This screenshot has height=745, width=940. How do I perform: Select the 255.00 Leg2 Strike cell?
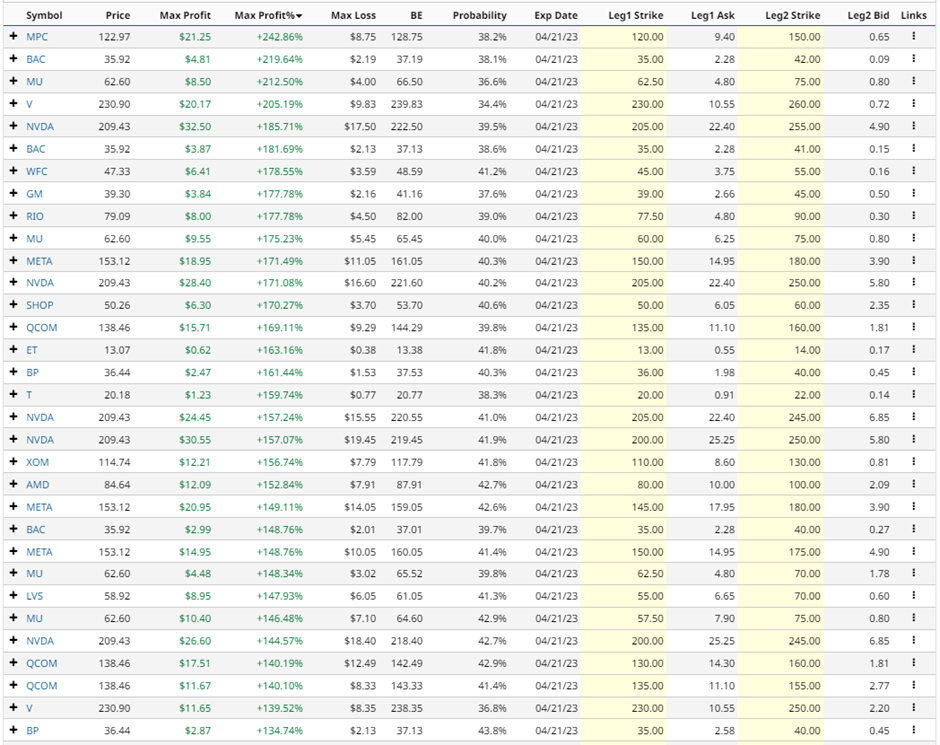(804, 126)
